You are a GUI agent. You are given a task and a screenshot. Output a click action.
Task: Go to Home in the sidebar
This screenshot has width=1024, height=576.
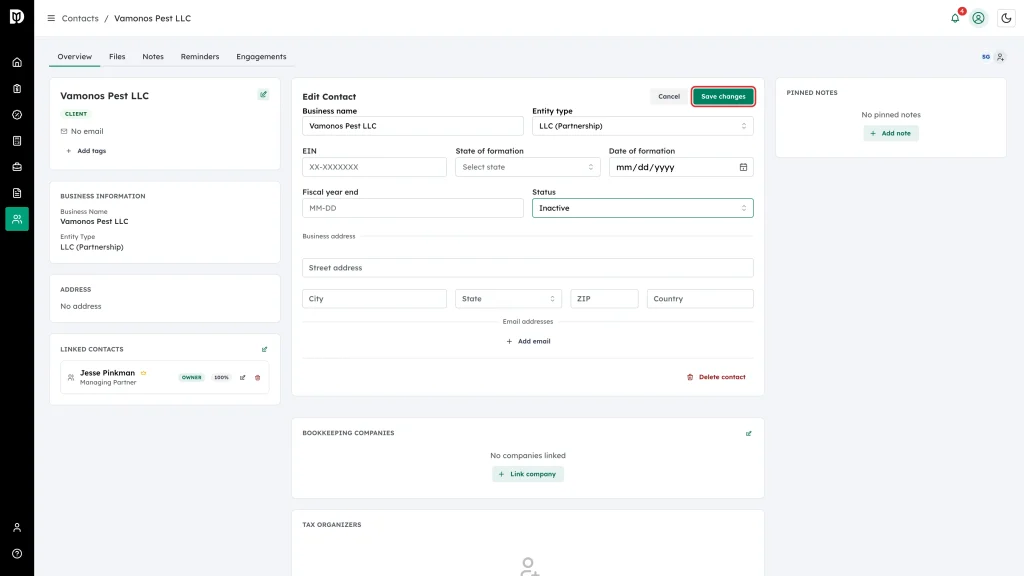click(17, 63)
